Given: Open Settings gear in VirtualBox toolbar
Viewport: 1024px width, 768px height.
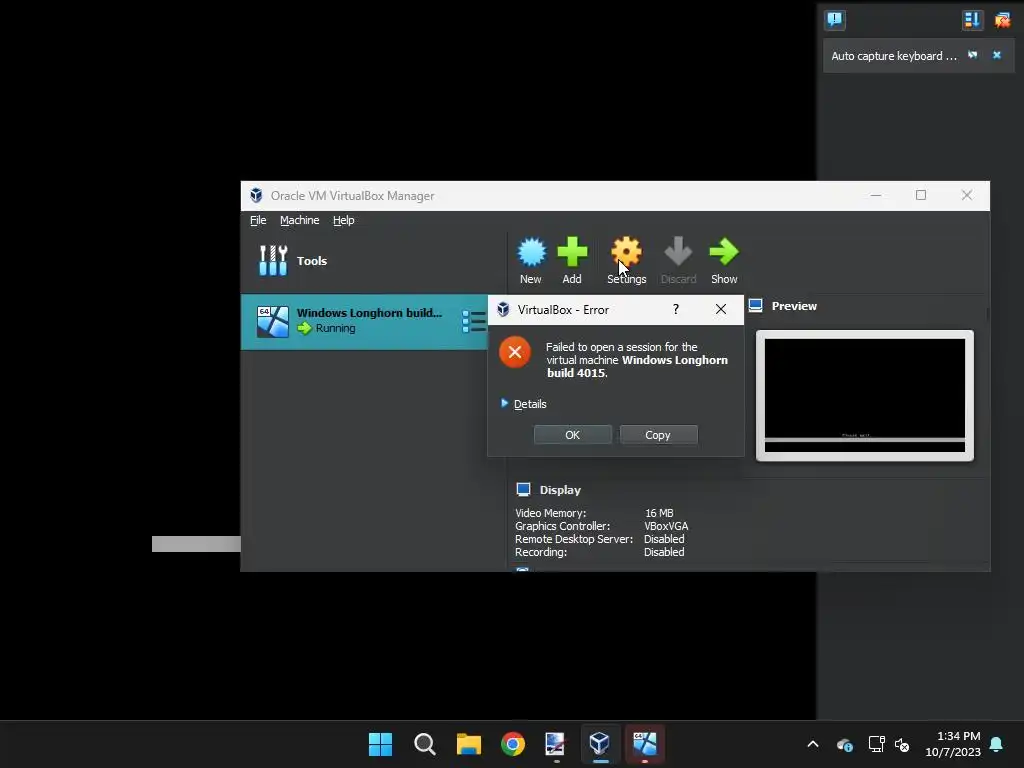Looking at the screenshot, I should click(x=626, y=251).
